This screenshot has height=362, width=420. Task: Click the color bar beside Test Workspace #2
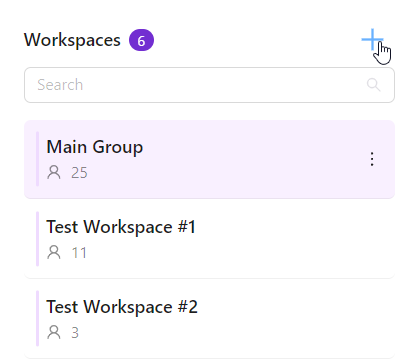[x=37, y=318]
